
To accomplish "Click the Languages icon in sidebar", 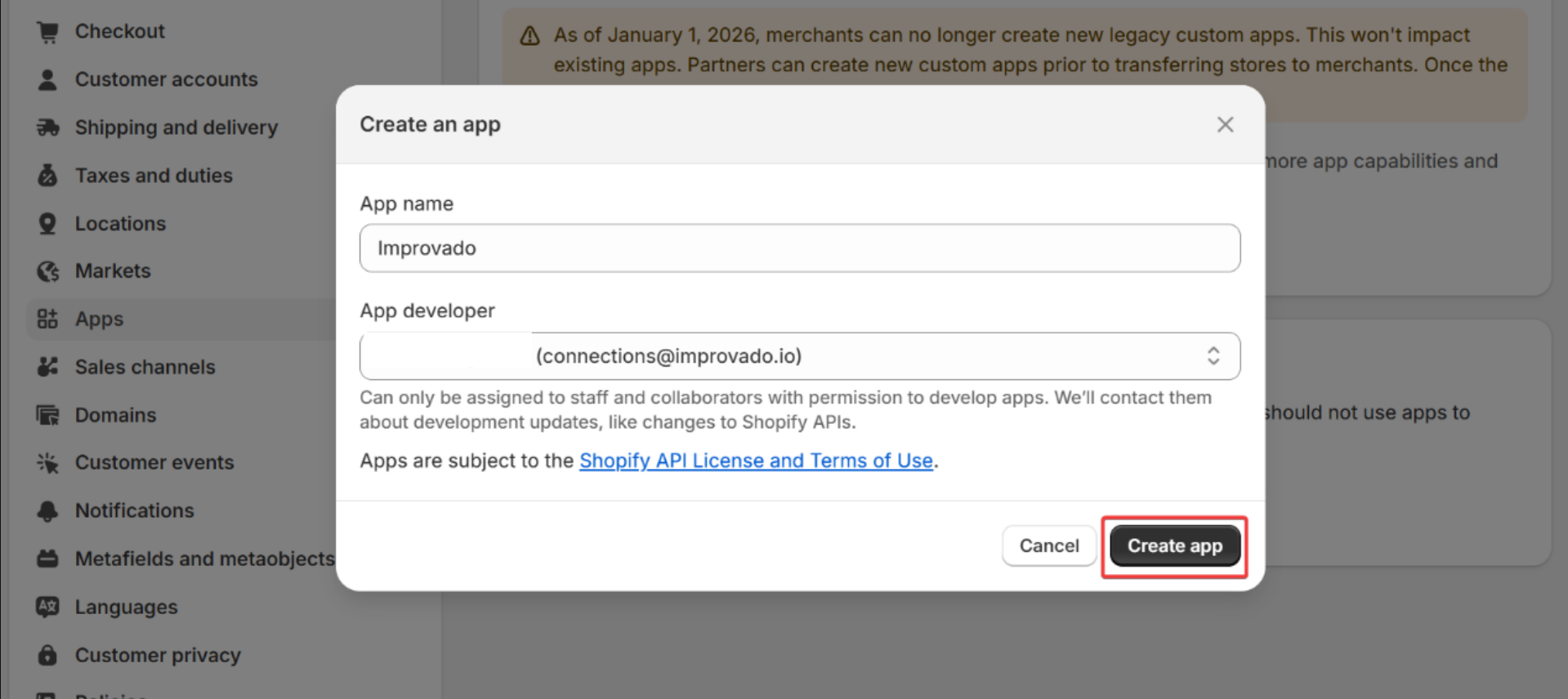I will 47,607.
